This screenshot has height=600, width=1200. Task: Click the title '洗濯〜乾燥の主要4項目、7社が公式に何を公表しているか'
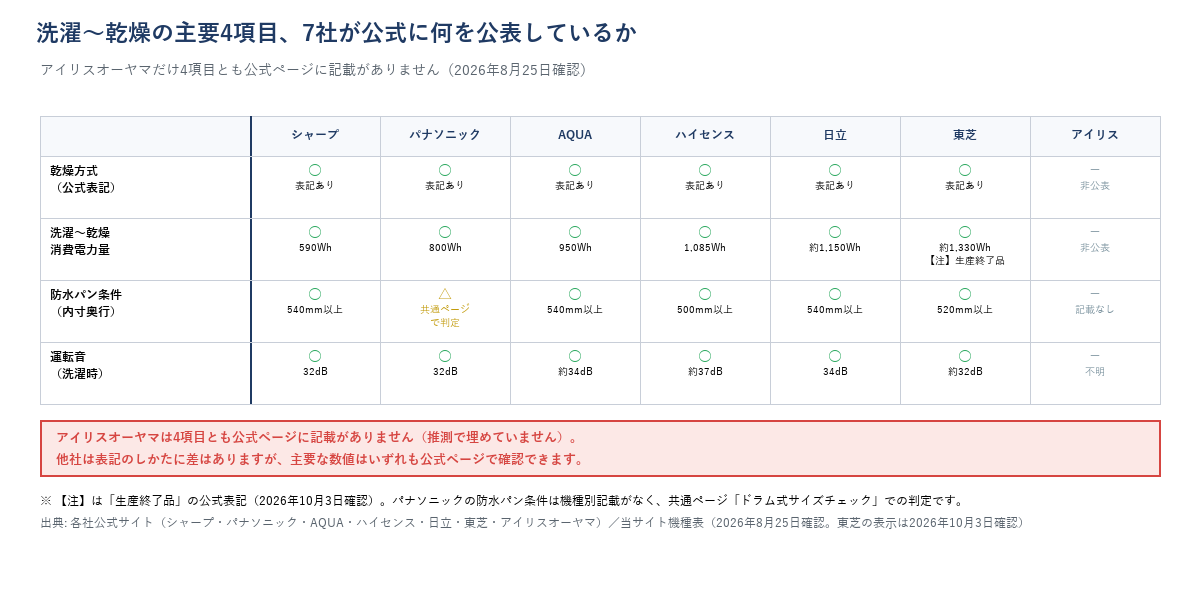point(336,33)
